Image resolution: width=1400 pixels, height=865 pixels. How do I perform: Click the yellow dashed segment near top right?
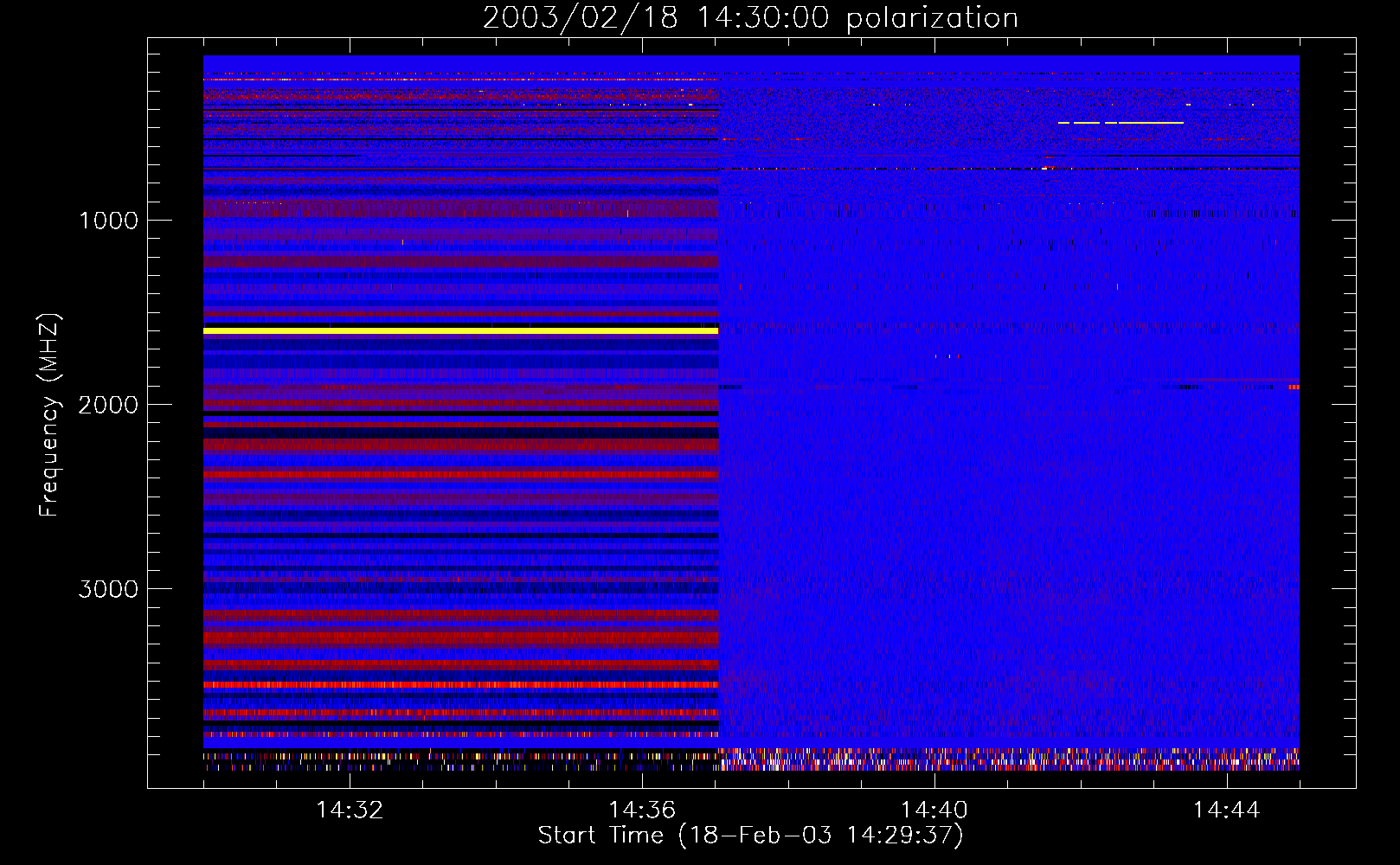[x=1121, y=123]
